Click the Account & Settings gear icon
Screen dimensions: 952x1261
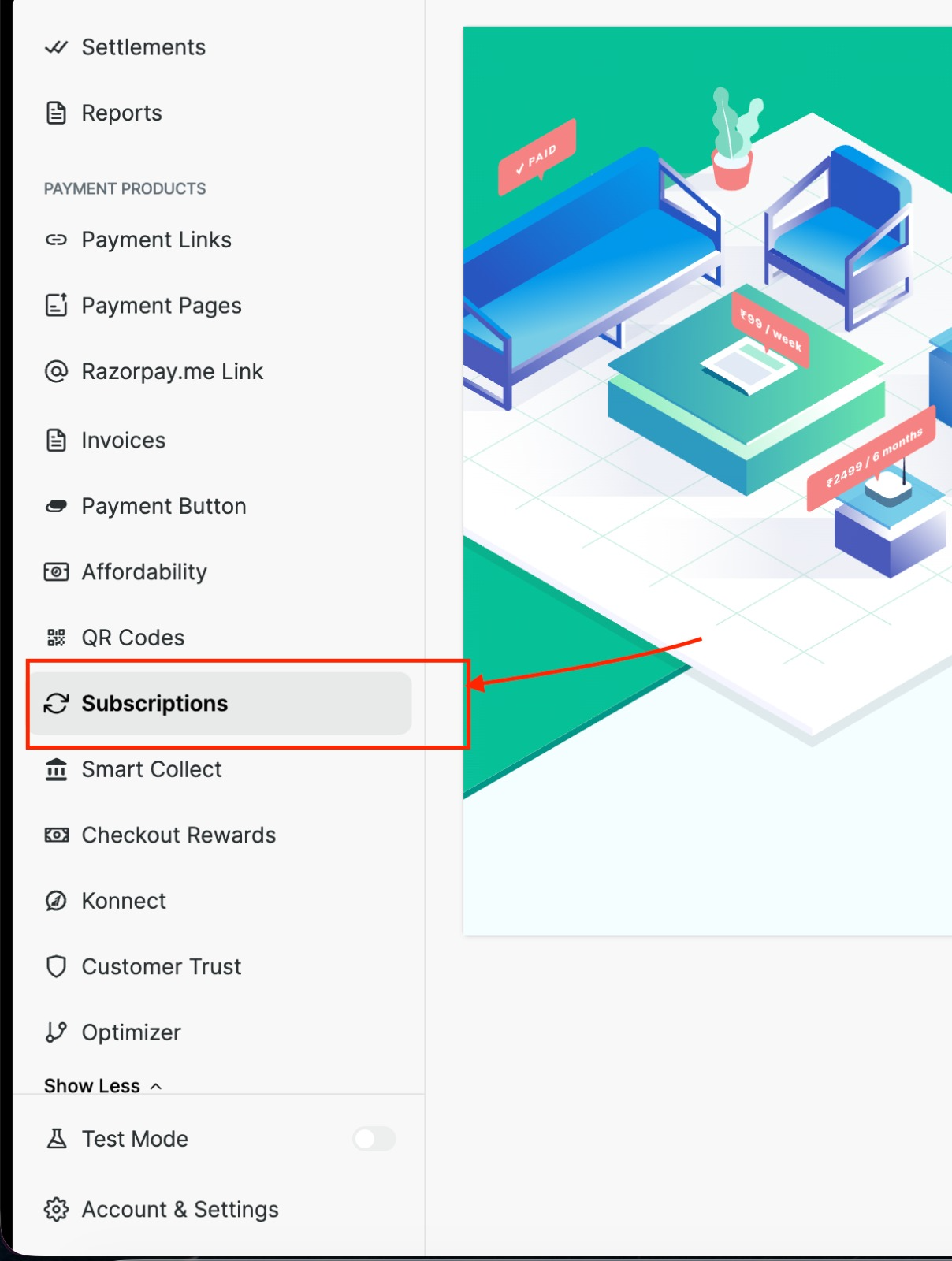[x=56, y=1209]
